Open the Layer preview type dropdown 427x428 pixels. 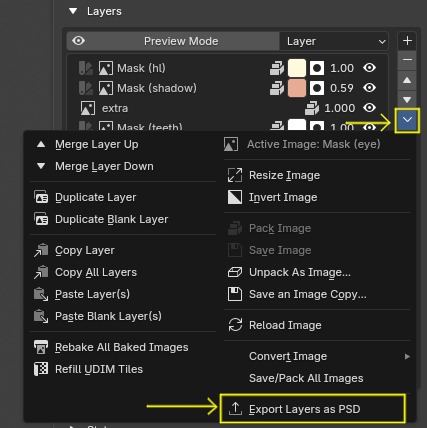(334, 41)
